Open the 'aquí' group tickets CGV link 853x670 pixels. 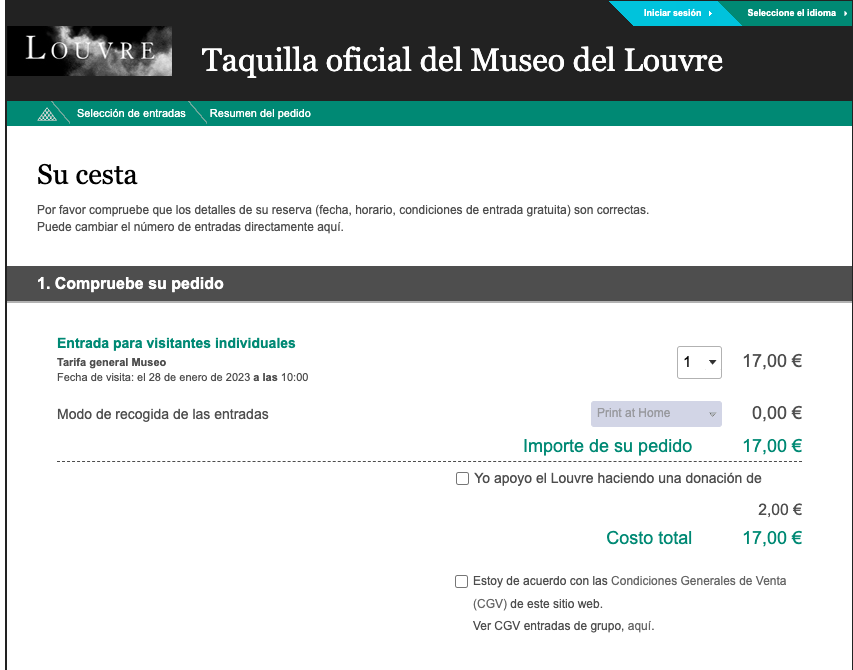(639, 626)
